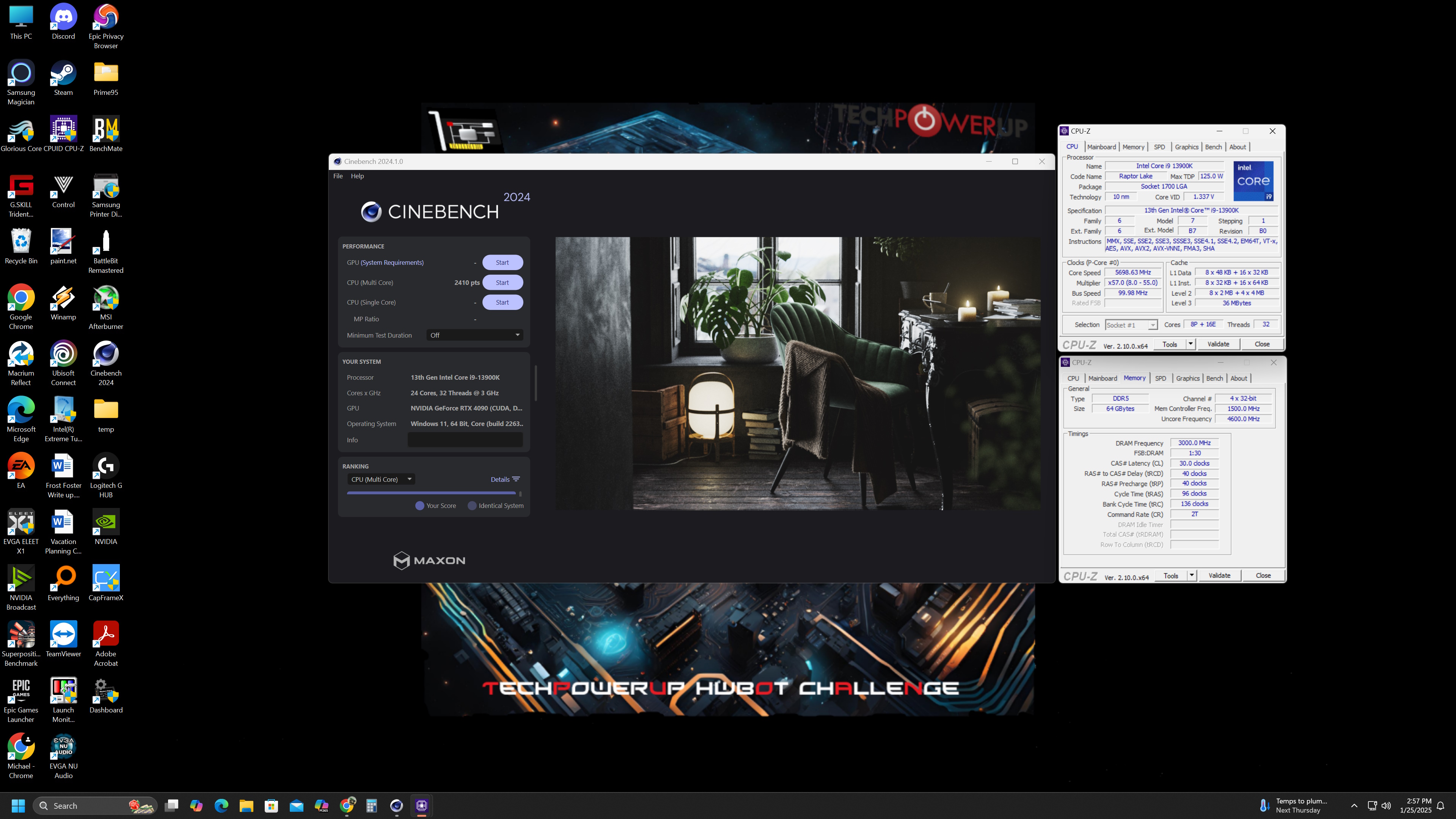Open the Prime95 folder on desktop

(106, 78)
